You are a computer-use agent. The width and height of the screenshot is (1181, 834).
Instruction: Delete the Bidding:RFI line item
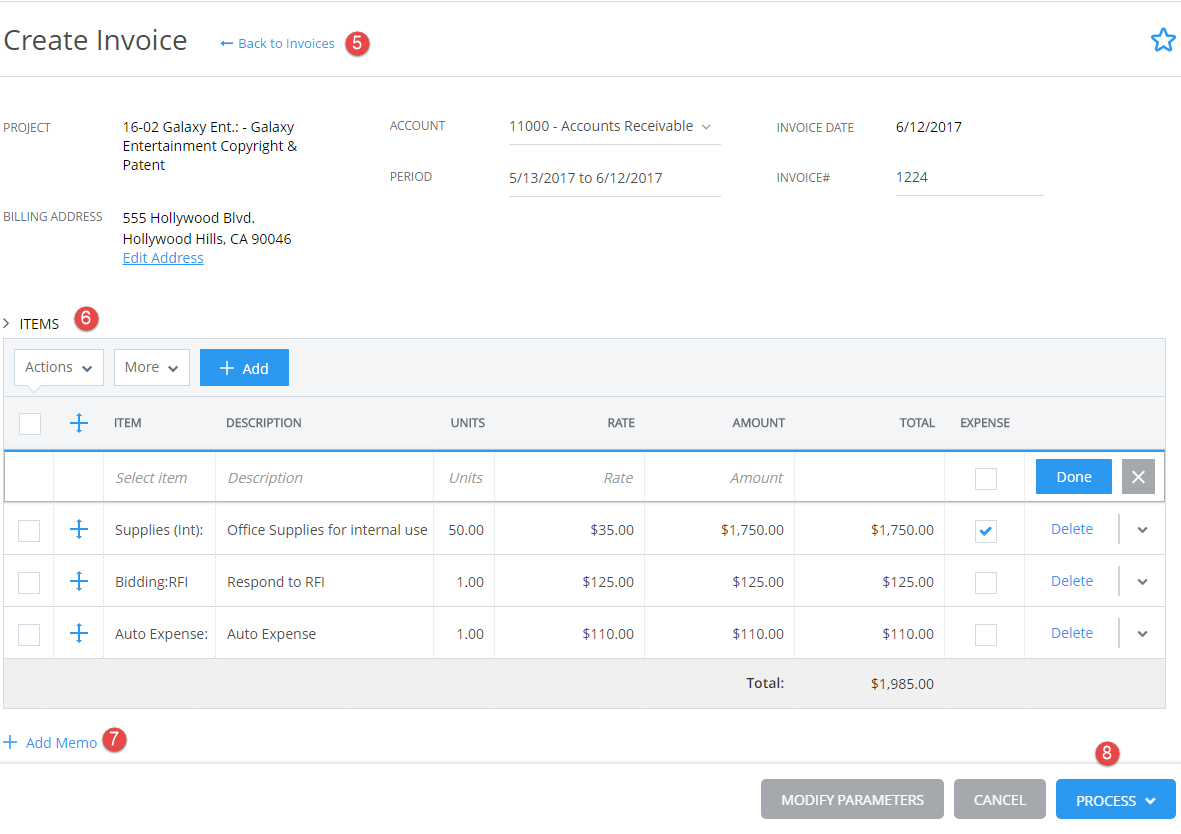pyautogui.click(x=1071, y=581)
